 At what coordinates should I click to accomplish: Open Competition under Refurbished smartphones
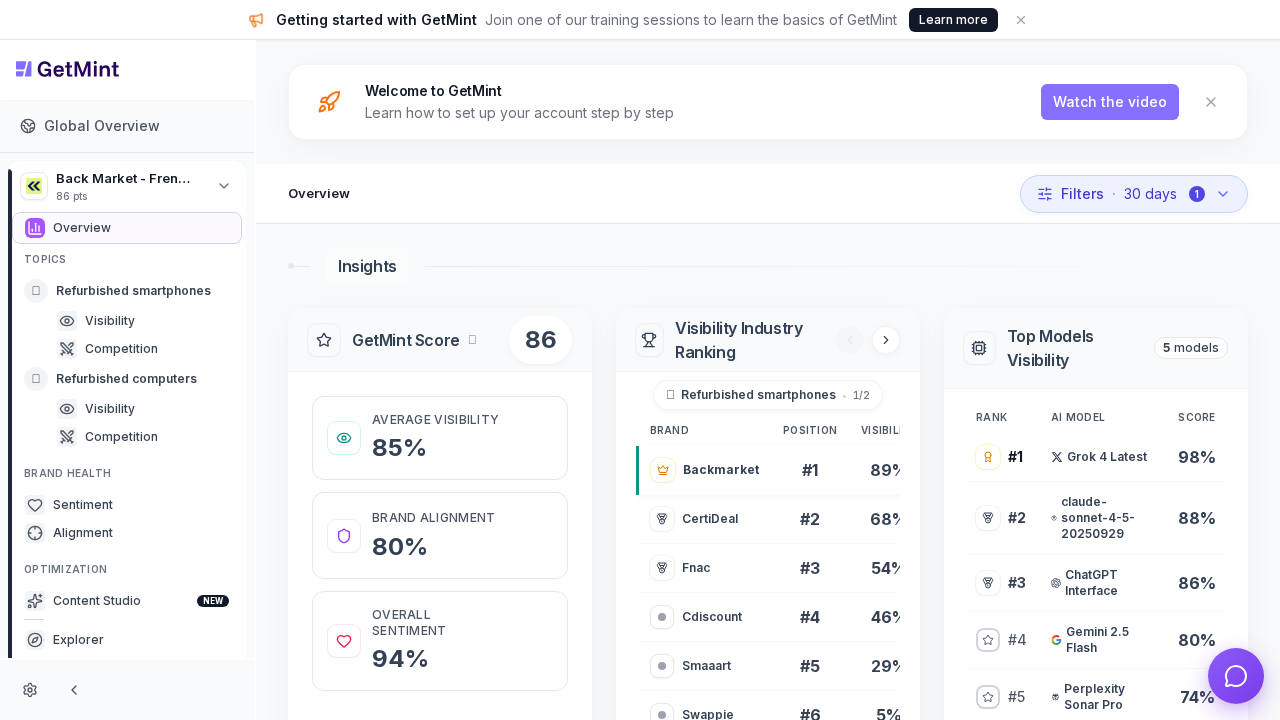[121, 349]
